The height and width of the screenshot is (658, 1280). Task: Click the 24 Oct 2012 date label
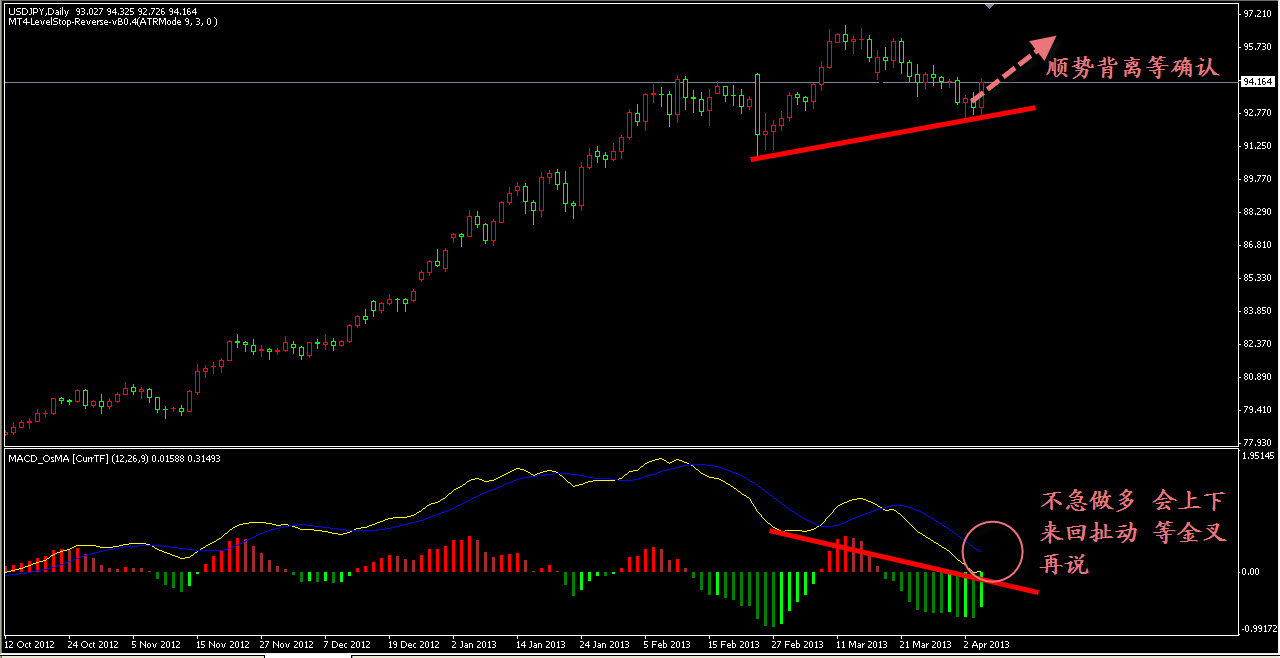click(93, 645)
